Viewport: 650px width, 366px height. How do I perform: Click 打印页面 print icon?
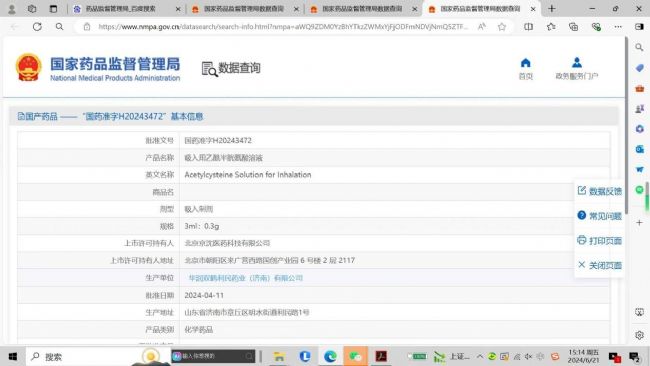click(x=582, y=240)
